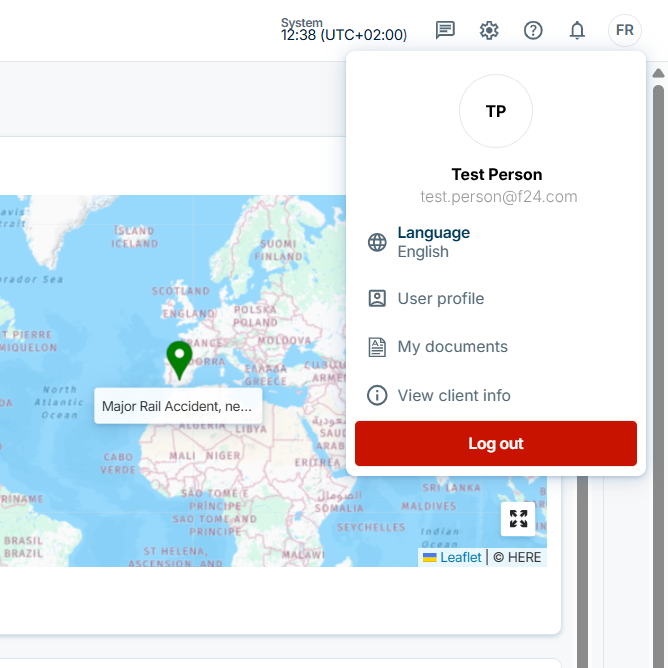Click the vertical scrollbar thumb
Screen dimensions: 668x668
[658, 375]
